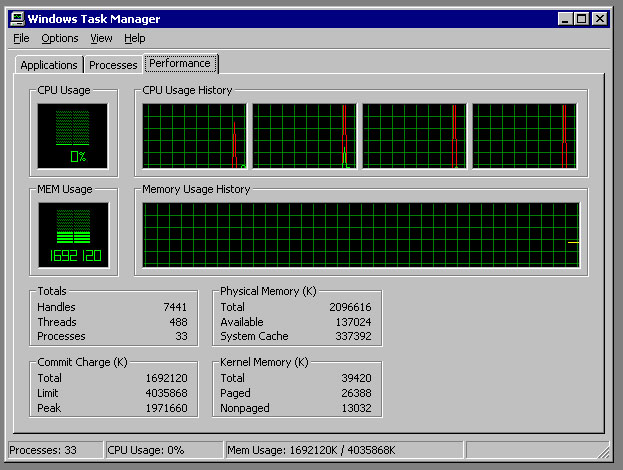
Task: Click the System Cache value 337392
Action: coord(353,336)
